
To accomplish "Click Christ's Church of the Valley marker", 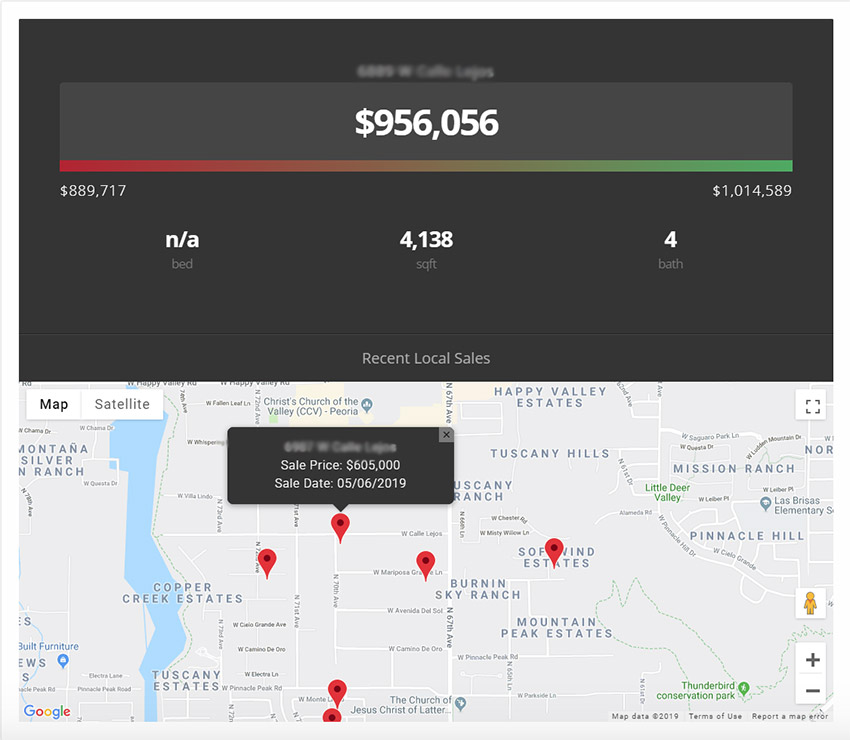I will coord(367,404).
